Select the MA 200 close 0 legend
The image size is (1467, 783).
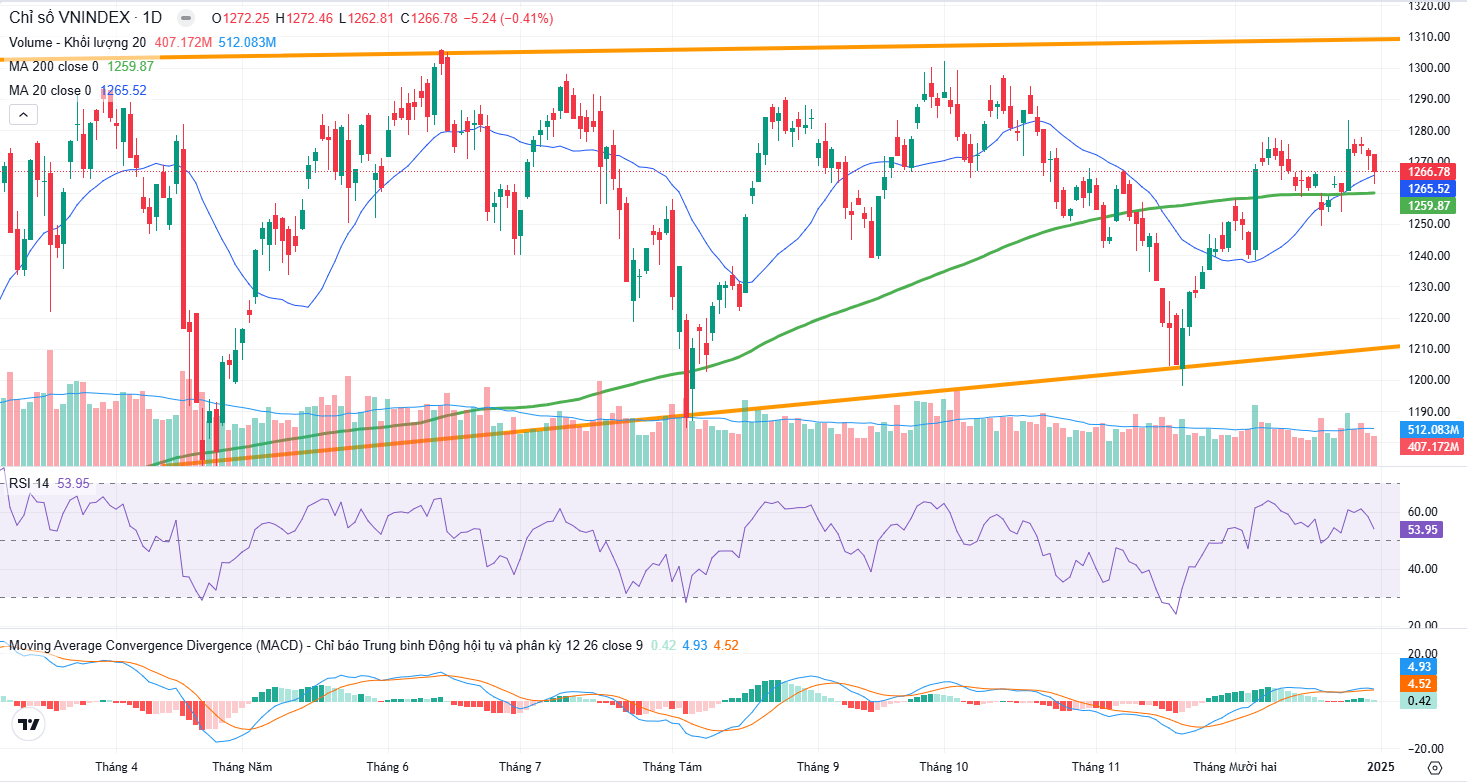click(54, 66)
